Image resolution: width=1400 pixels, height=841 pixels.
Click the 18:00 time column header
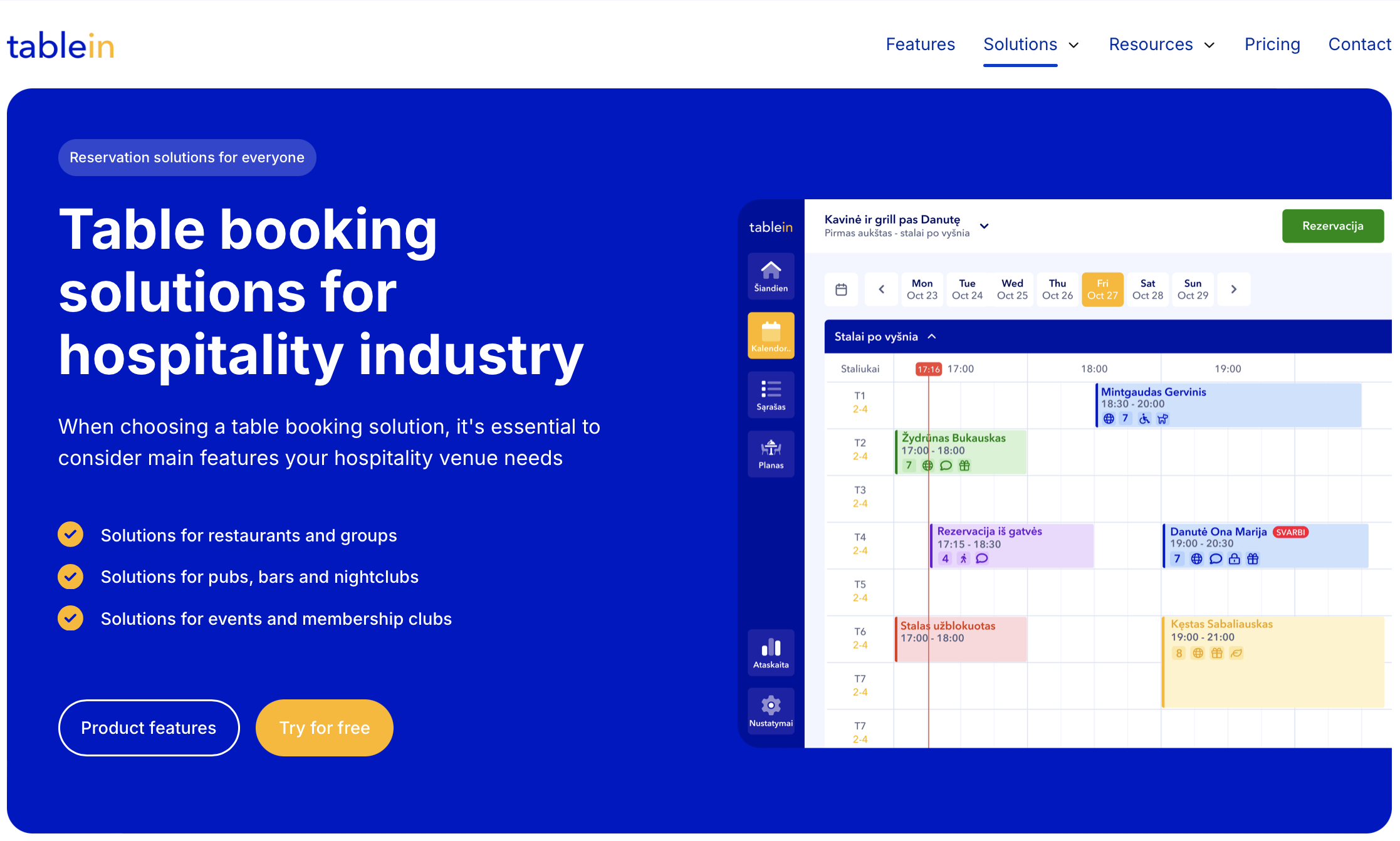coord(1094,369)
